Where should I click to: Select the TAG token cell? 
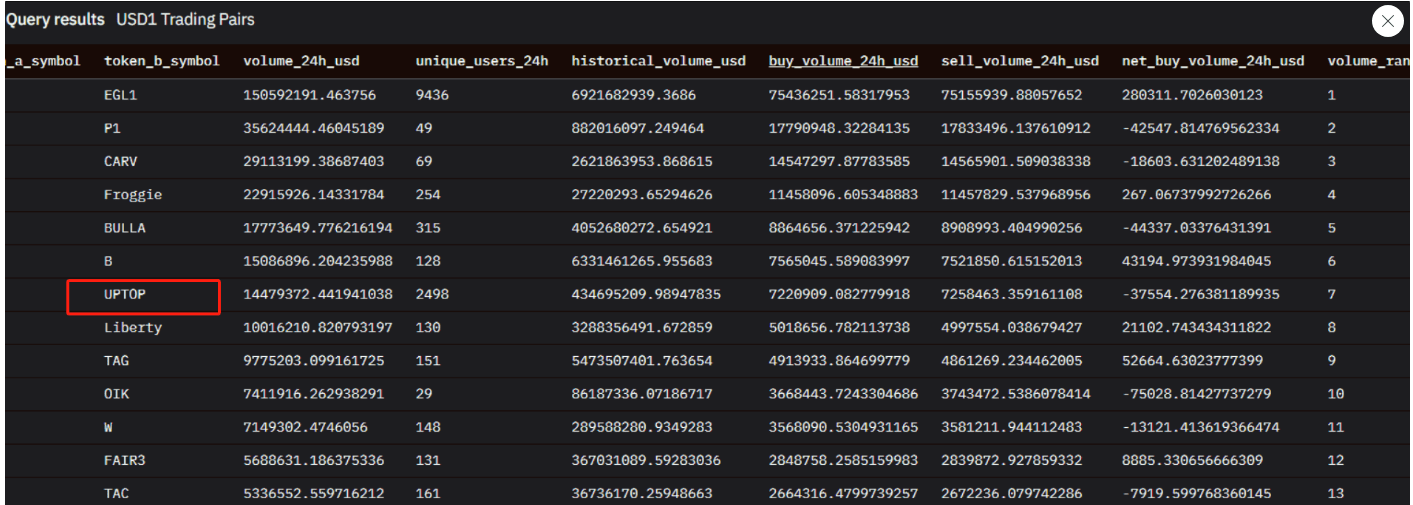point(116,361)
